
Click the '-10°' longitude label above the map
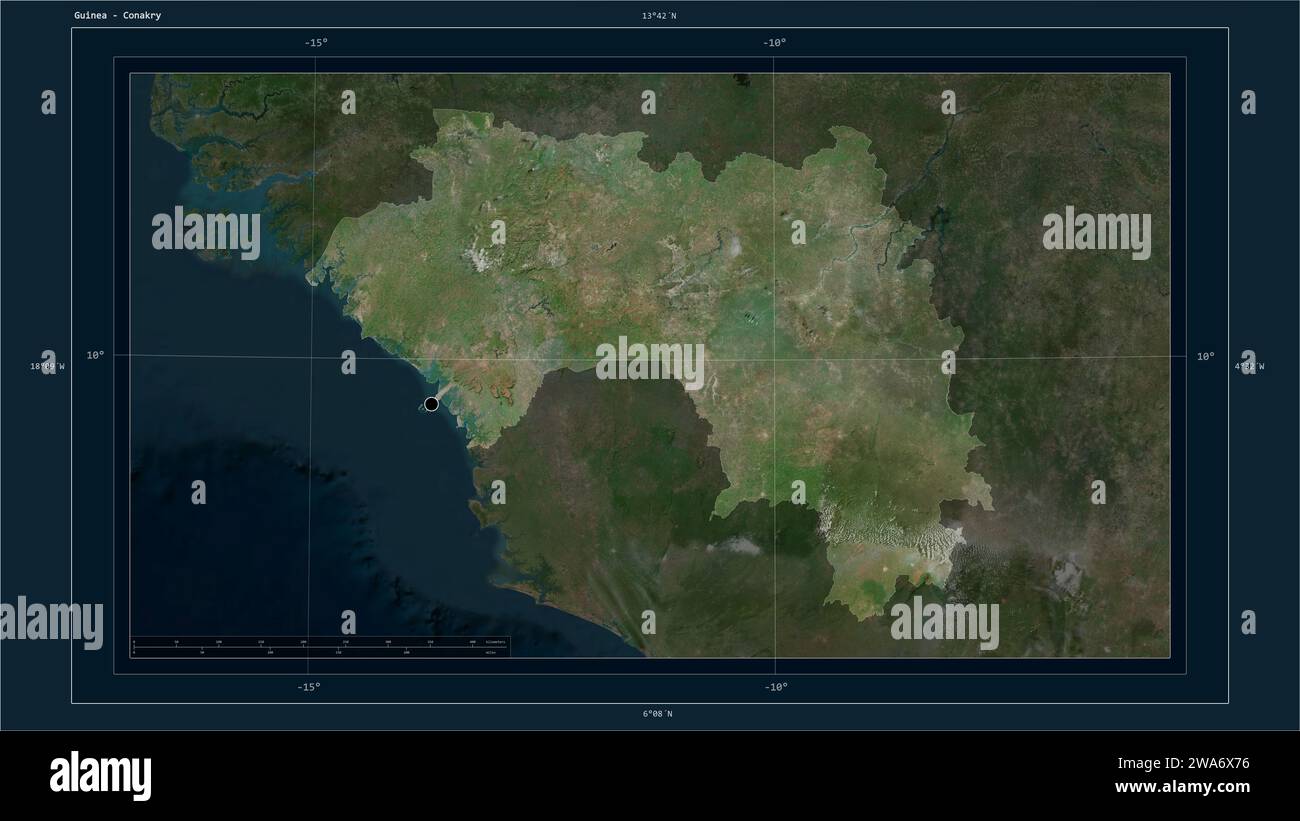(x=774, y=42)
